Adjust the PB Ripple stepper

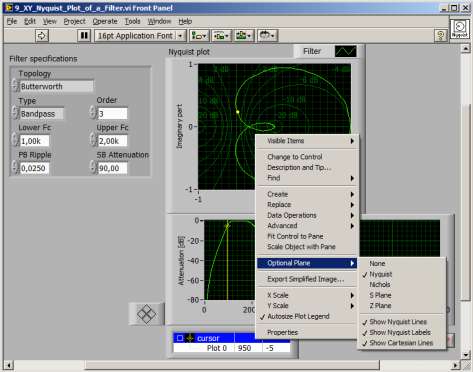pyautogui.click(x=14, y=168)
